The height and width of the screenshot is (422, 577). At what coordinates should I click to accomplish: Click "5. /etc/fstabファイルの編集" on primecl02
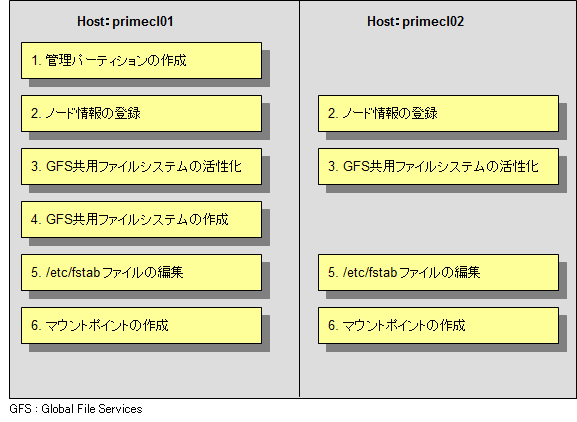(438, 272)
